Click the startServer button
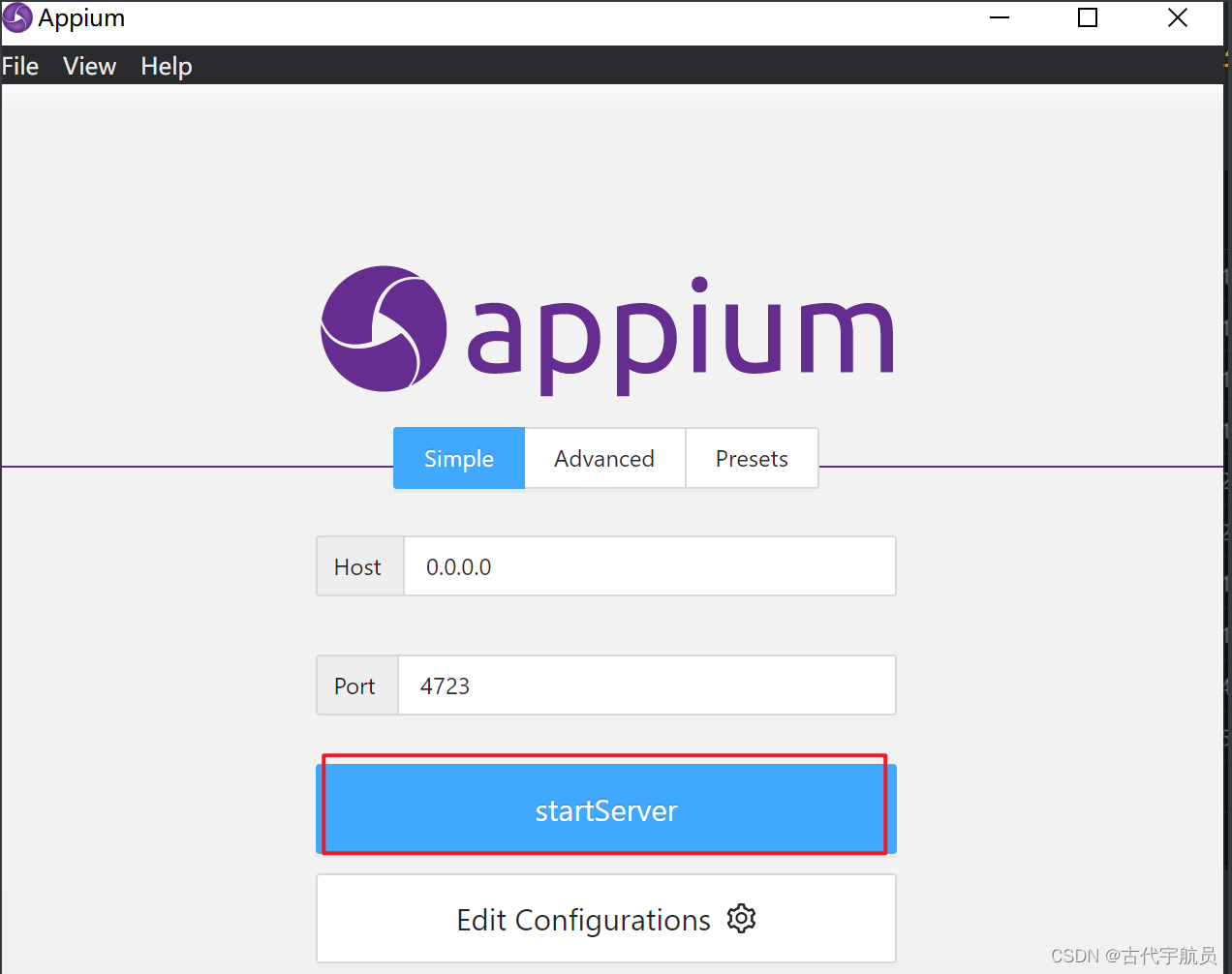This screenshot has height=974, width=1232. [x=606, y=809]
